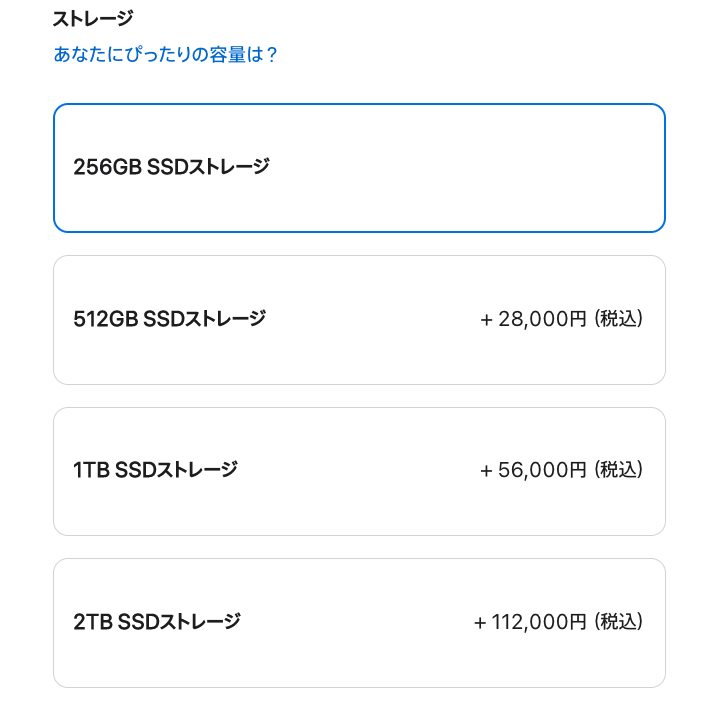The height and width of the screenshot is (710, 701).
Task: Click (税込) beside the 56,000円 price
Action: point(619,470)
